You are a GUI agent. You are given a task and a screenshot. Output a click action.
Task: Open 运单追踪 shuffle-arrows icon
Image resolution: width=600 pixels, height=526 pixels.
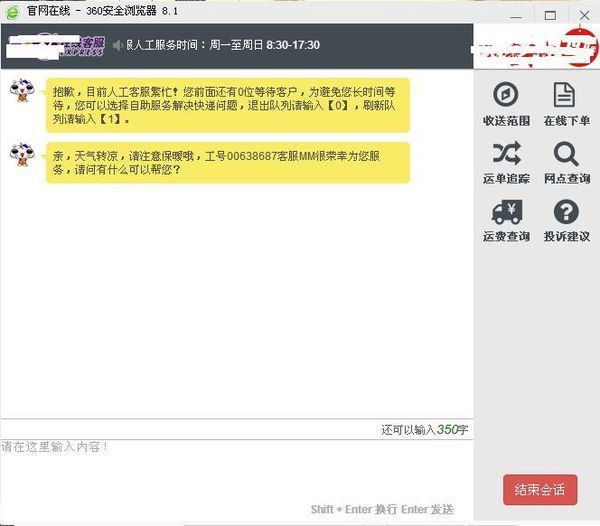[506, 153]
